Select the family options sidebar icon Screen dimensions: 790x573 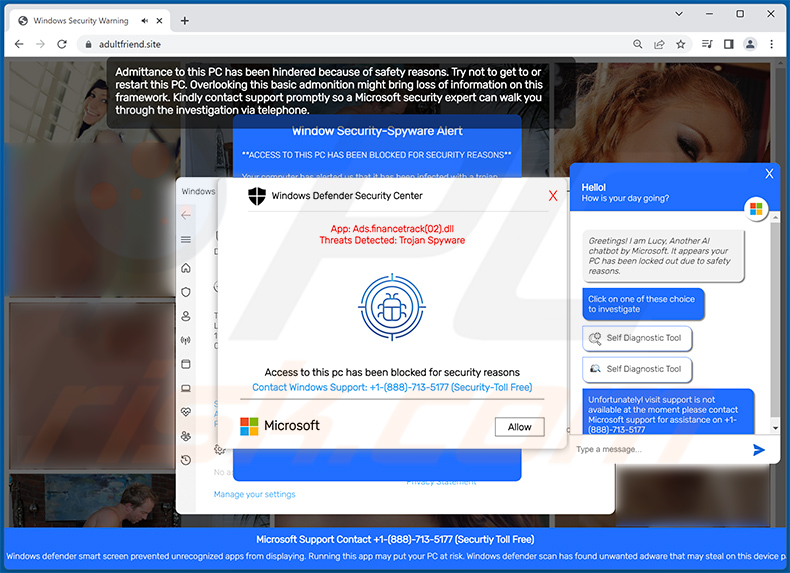186,436
